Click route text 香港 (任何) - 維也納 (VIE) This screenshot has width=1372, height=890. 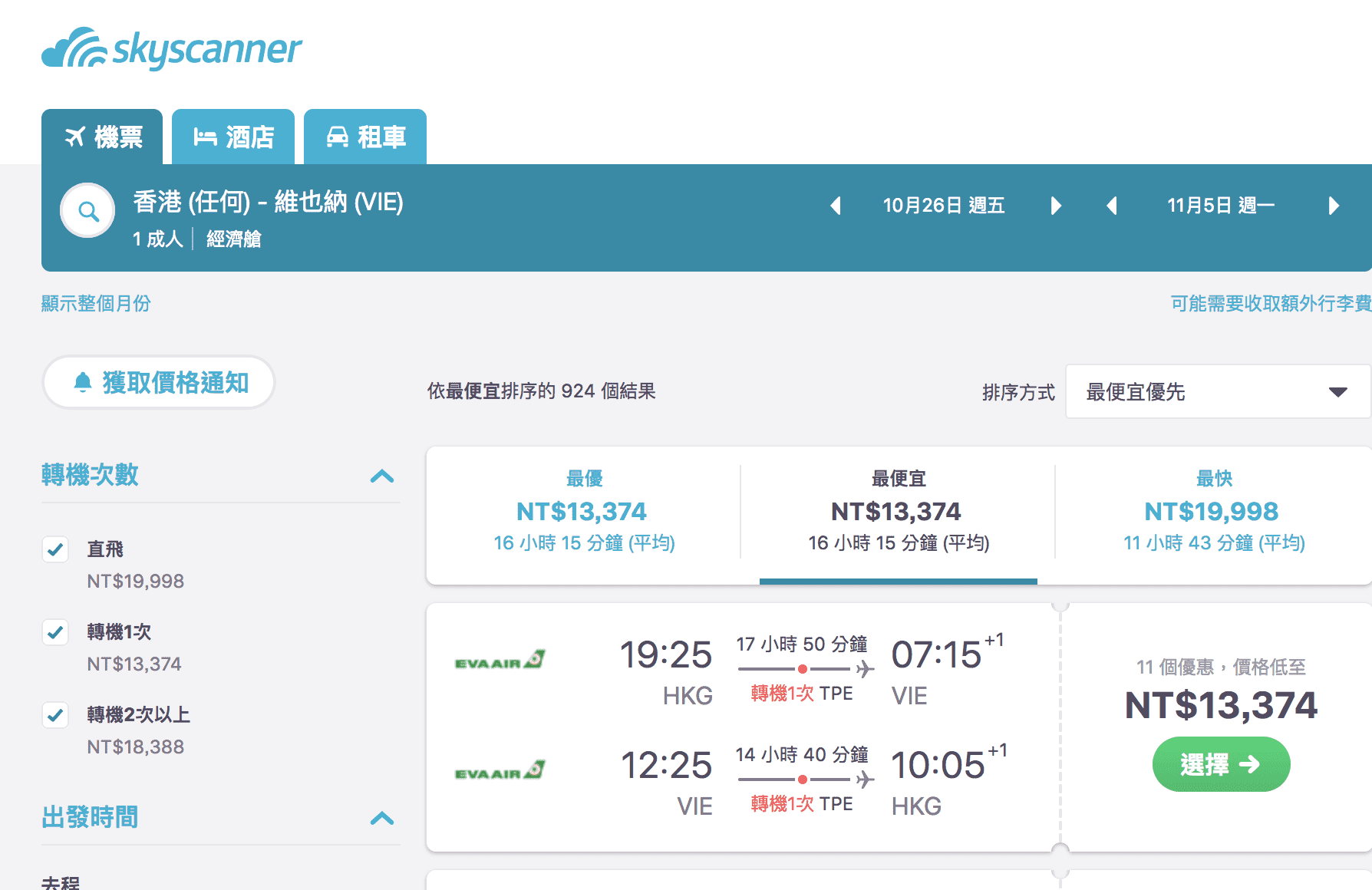click(269, 202)
